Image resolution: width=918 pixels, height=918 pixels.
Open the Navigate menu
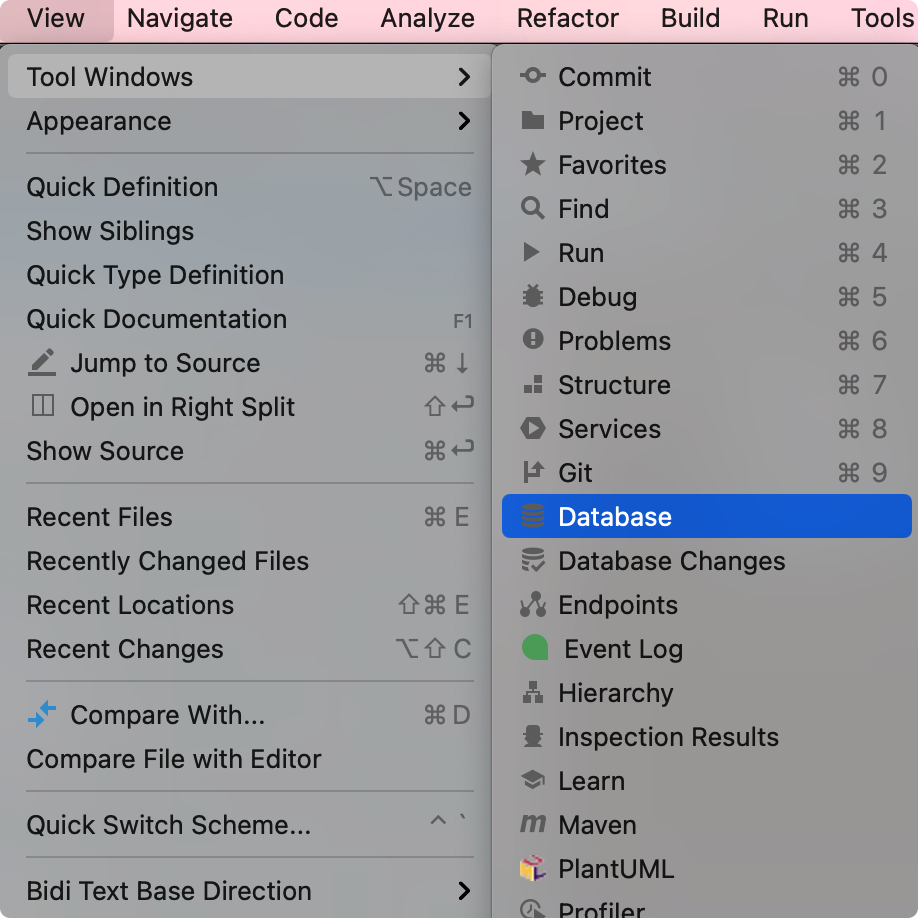(180, 18)
